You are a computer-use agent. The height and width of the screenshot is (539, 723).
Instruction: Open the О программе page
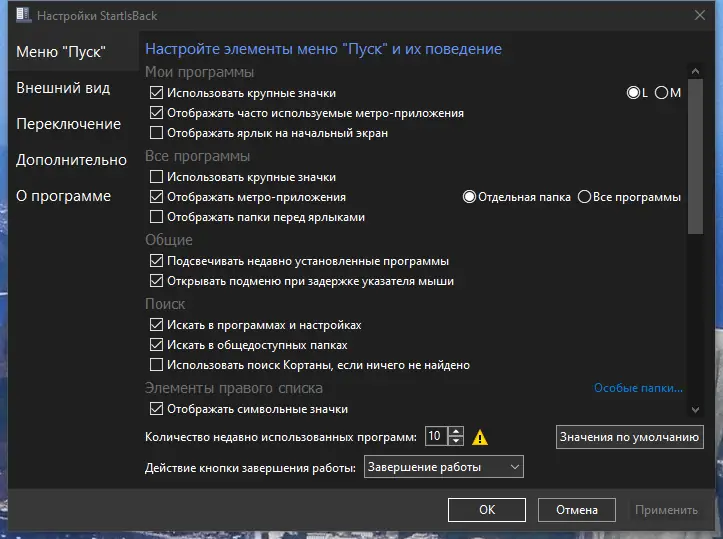[63, 195]
